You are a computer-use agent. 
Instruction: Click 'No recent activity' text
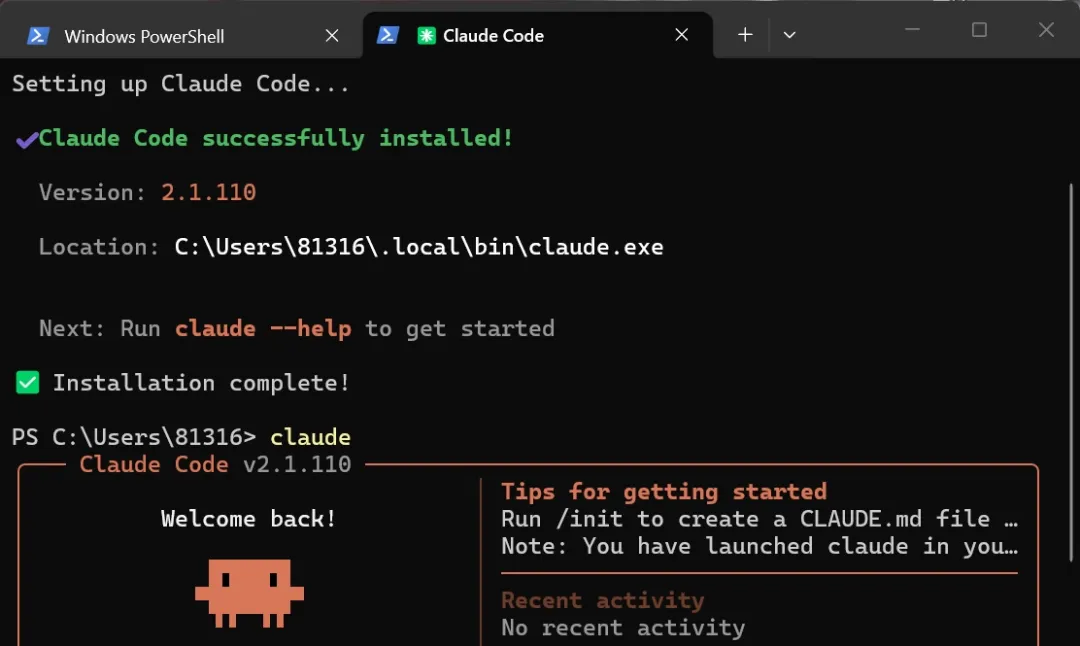coord(623,627)
